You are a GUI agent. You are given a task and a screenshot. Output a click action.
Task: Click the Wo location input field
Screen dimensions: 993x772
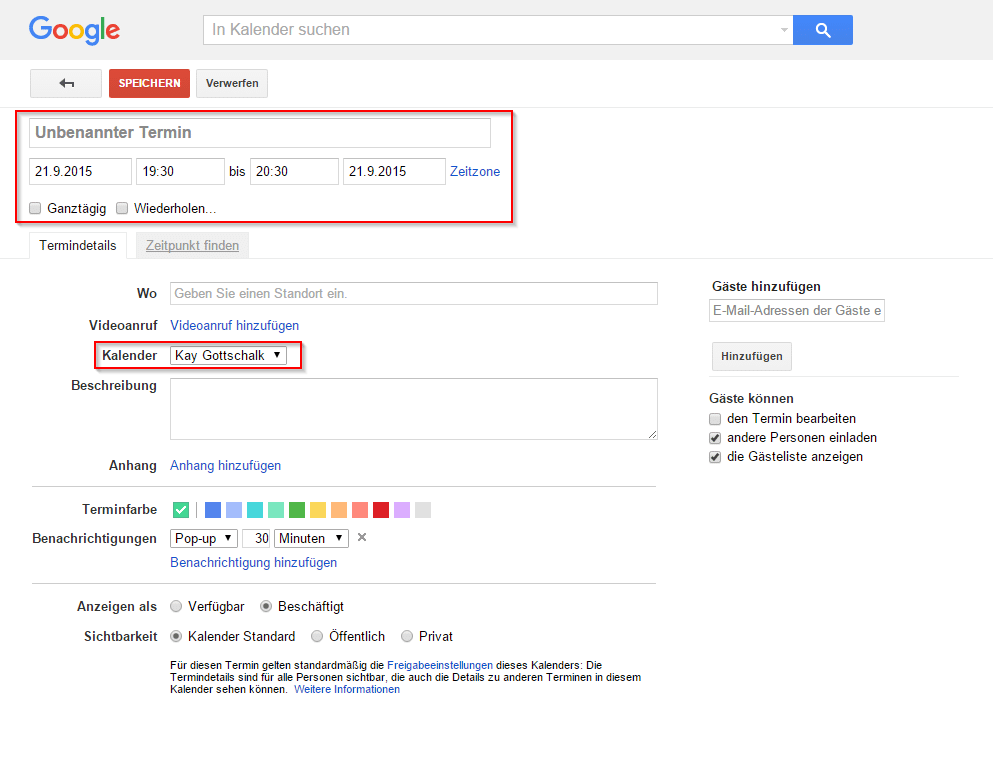click(414, 293)
